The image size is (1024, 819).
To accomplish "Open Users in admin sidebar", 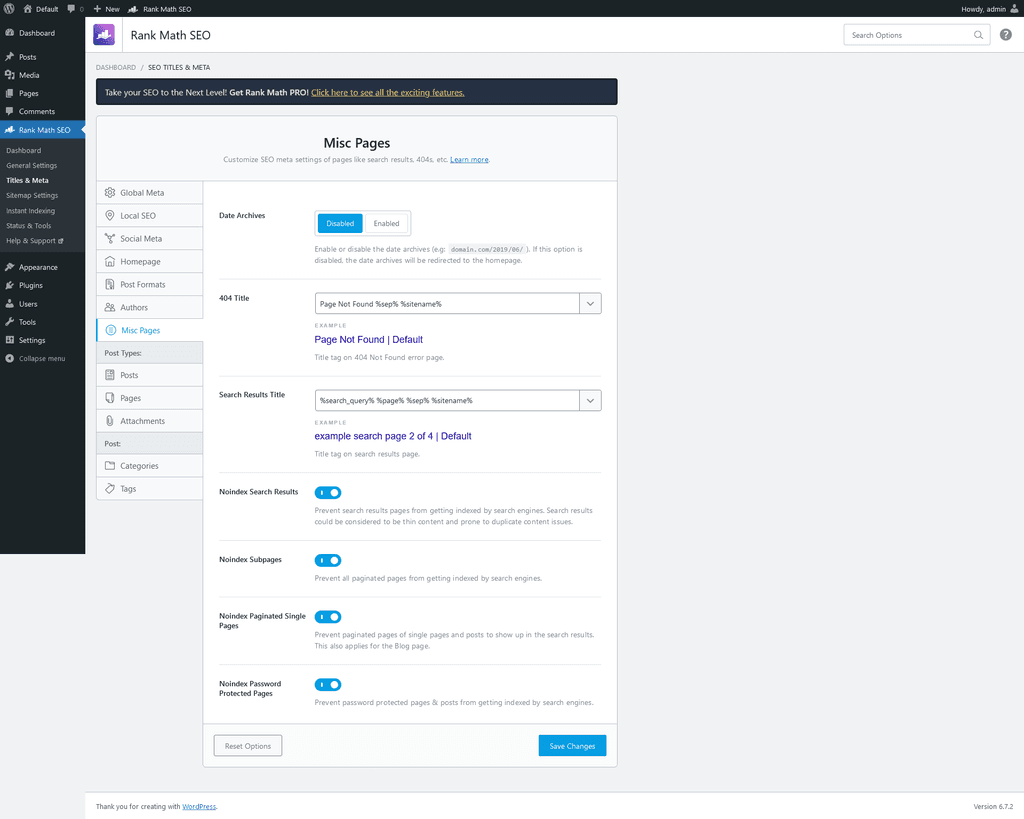I will pos(42,304).
